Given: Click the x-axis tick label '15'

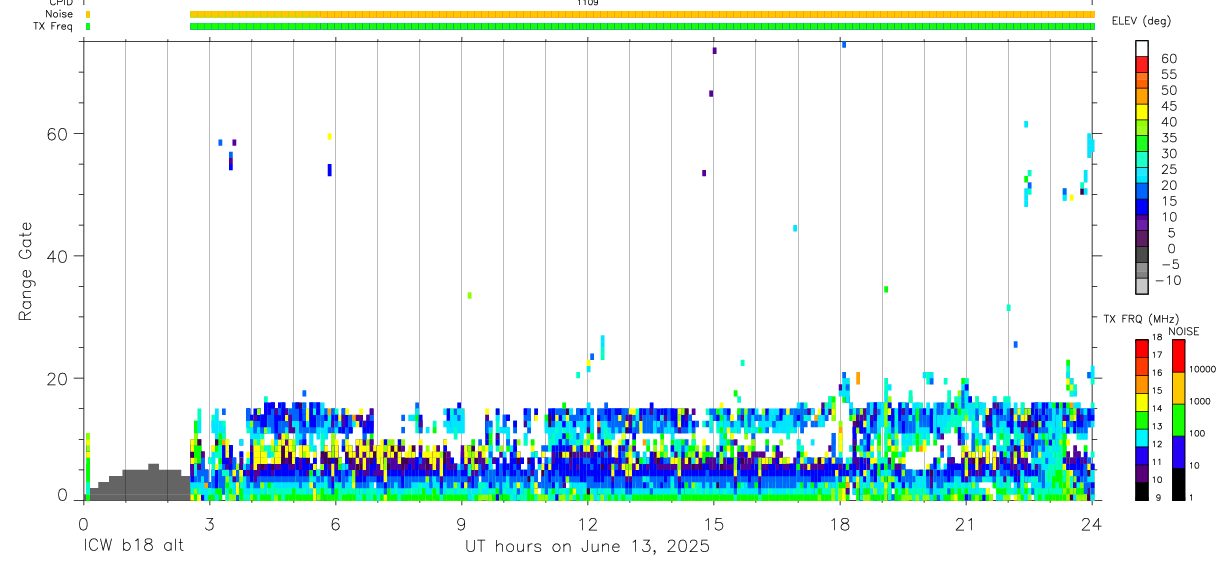Looking at the screenshot, I should pyautogui.click(x=713, y=524).
